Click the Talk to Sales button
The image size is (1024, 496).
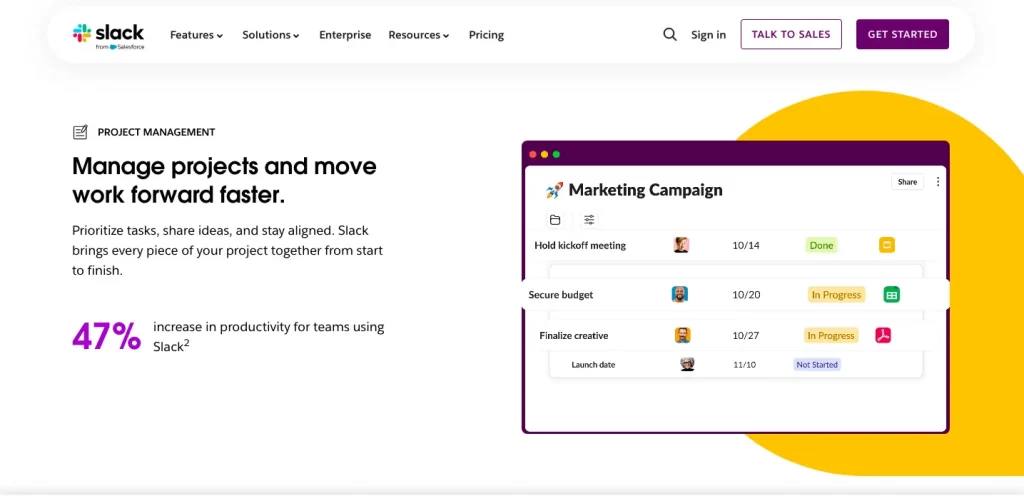[x=791, y=35]
